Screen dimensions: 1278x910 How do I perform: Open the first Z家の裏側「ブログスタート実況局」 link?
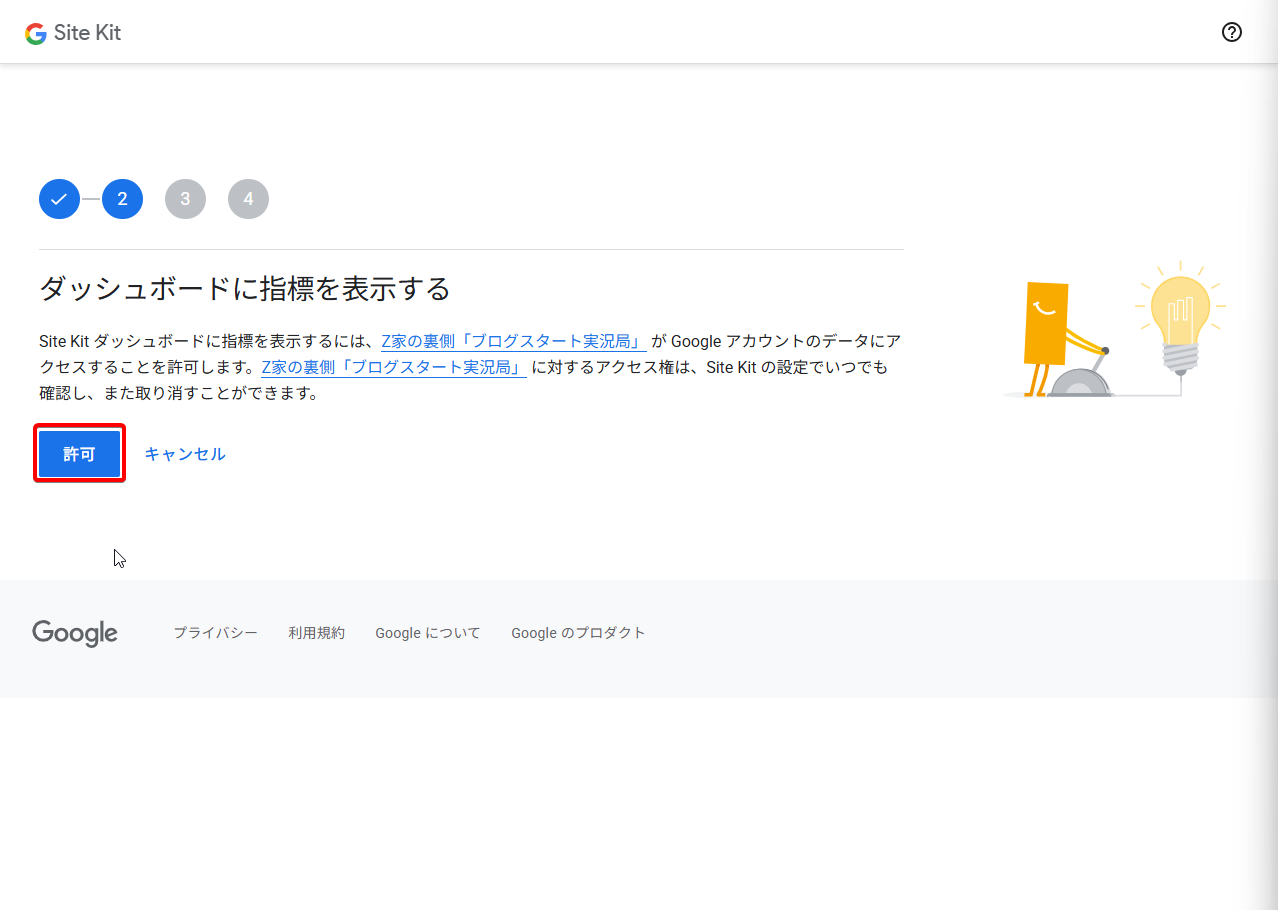514,341
